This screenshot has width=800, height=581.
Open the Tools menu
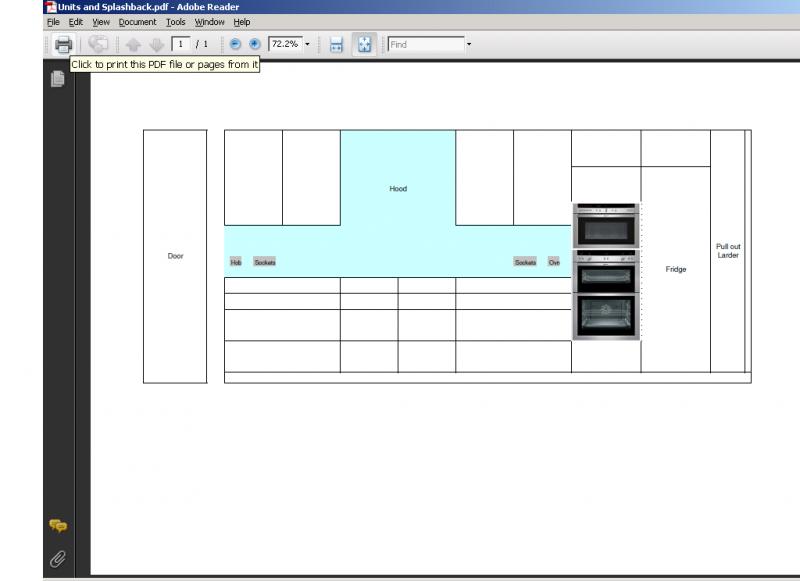pyautogui.click(x=176, y=22)
